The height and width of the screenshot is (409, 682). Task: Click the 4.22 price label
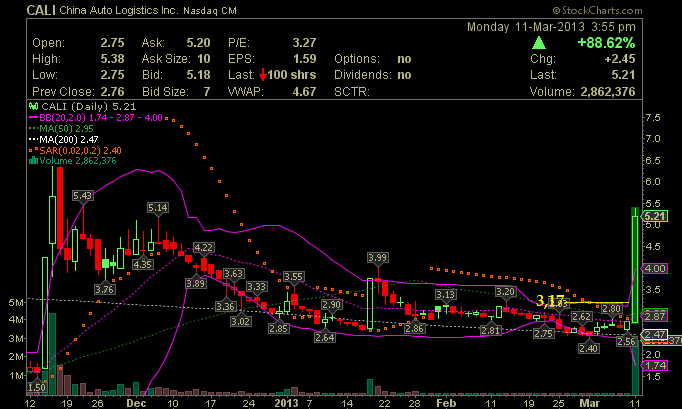pyautogui.click(x=203, y=248)
